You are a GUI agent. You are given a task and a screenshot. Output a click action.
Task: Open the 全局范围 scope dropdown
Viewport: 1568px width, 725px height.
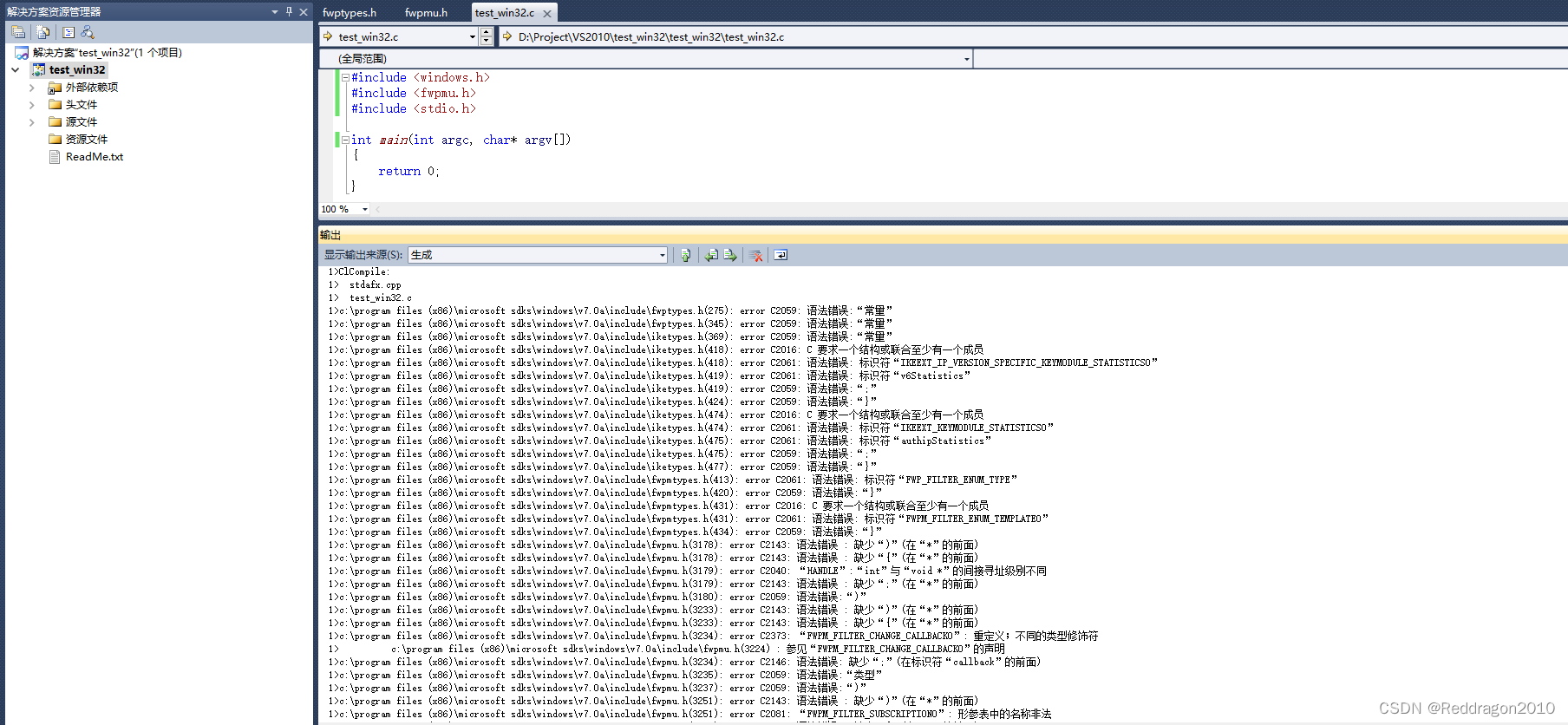coord(646,58)
